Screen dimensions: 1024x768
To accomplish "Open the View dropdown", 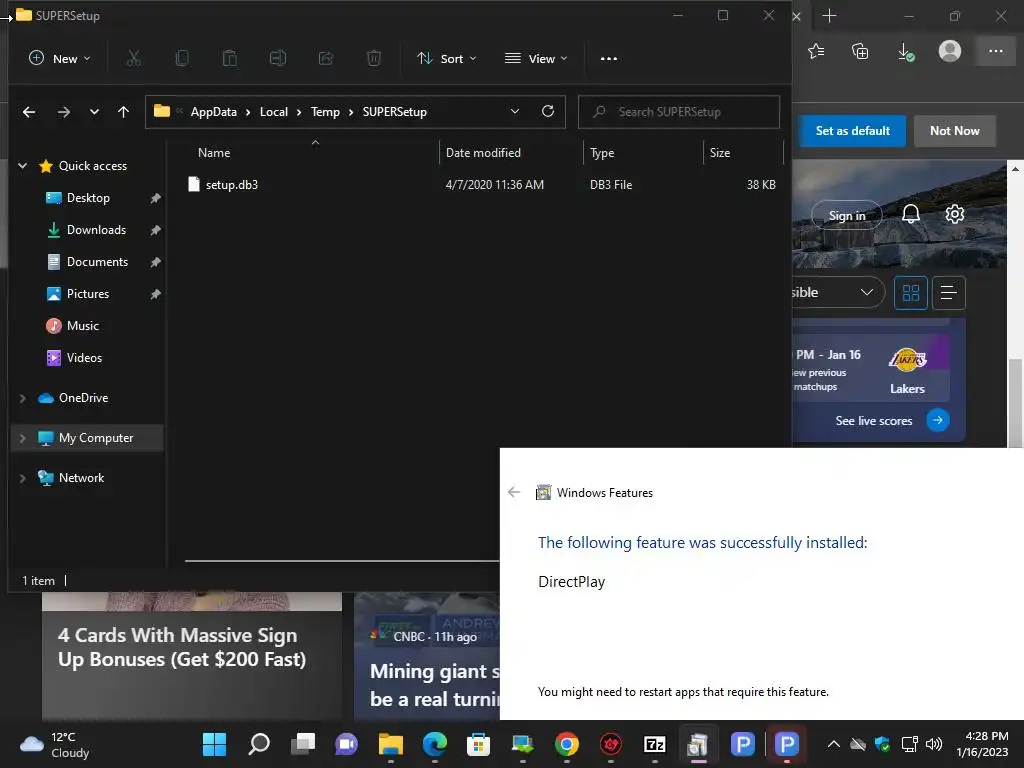I will (x=536, y=59).
